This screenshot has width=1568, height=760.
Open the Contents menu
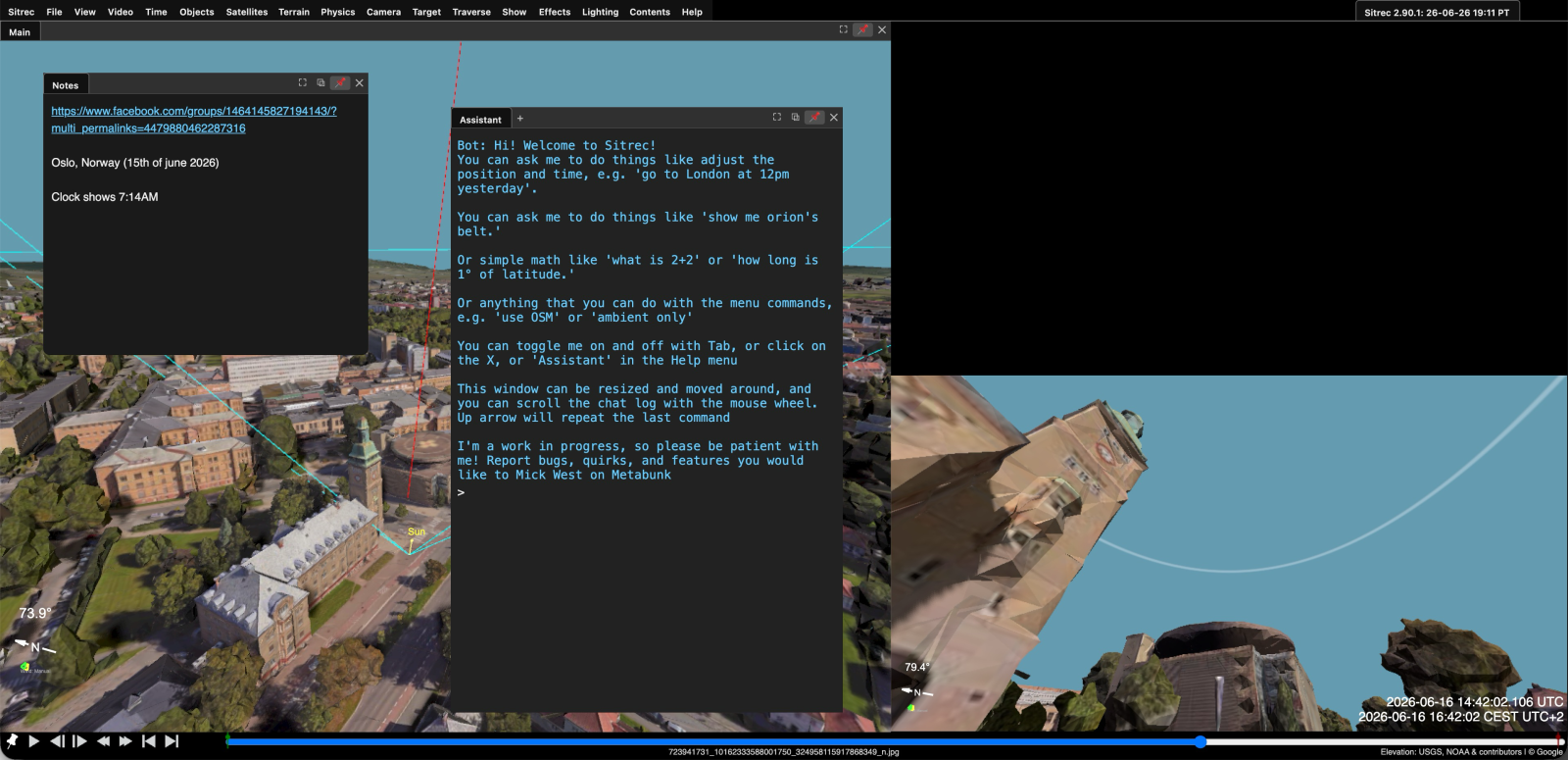pos(650,12)
